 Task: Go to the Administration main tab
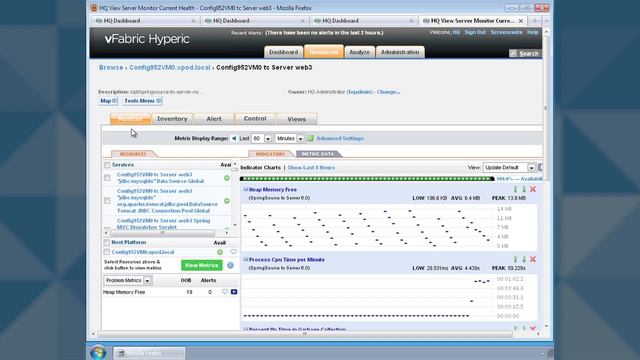click(x=400, y=52)
